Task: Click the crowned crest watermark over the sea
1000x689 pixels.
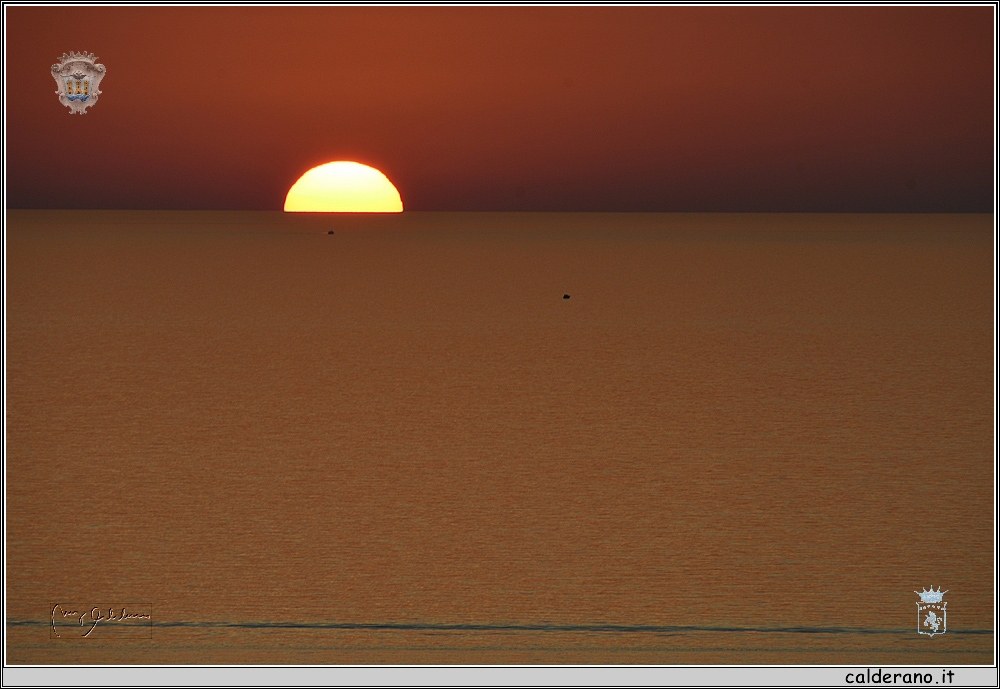Action: point(930,612)
